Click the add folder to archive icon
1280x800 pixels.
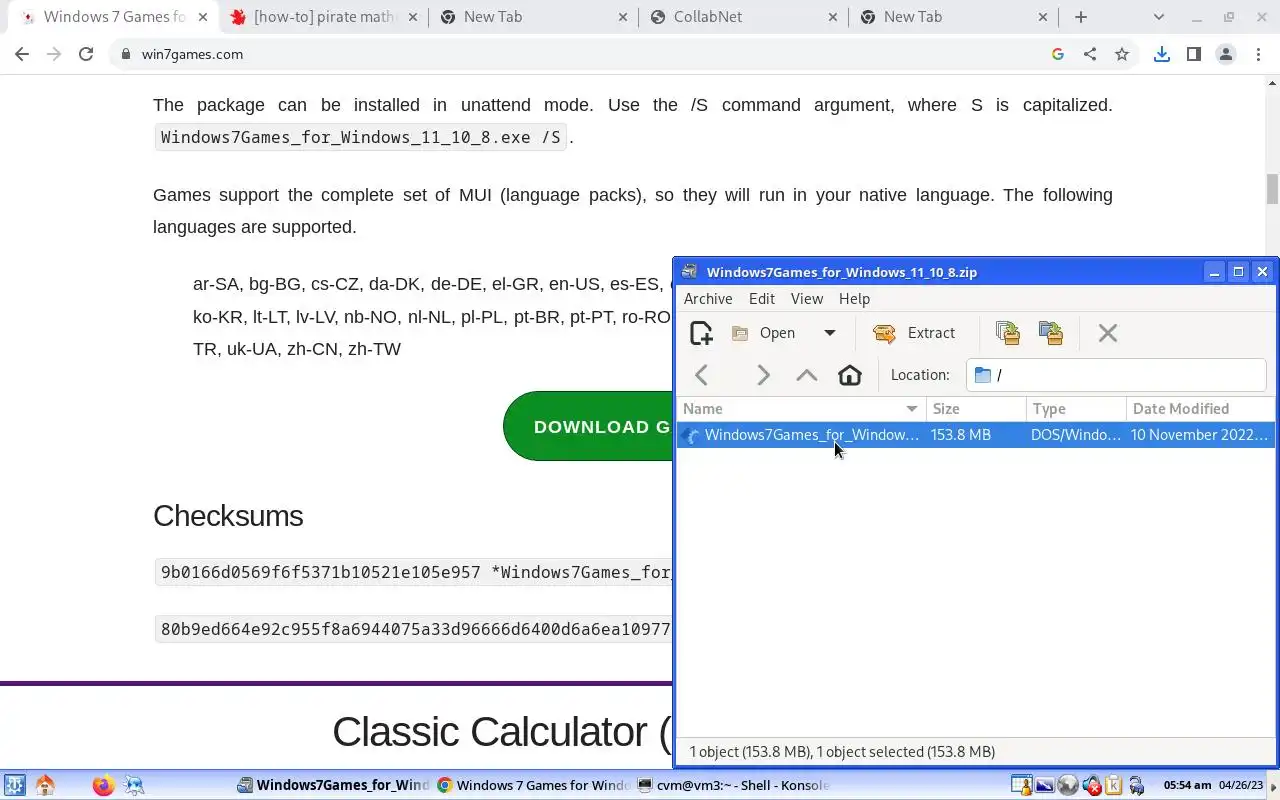[x=1051, y=333]
